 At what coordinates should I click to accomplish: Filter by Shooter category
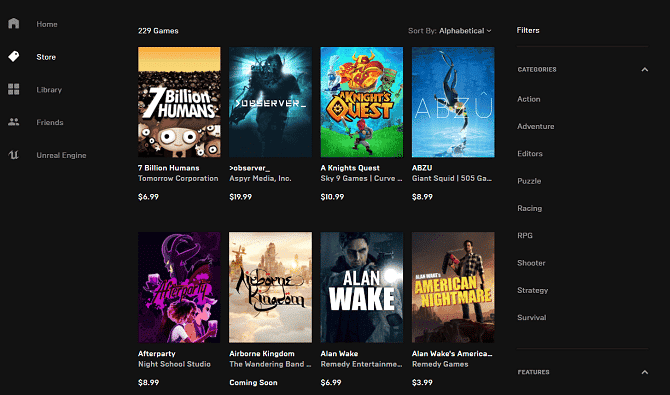[x=531, y=263]
